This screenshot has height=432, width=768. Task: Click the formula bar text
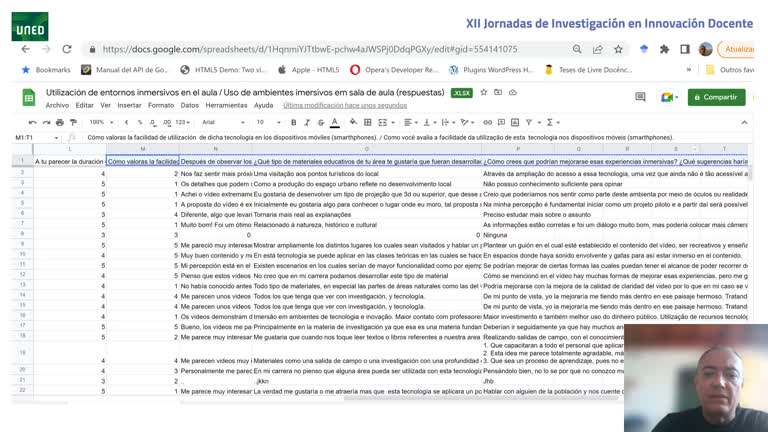[x=381, y=138]
